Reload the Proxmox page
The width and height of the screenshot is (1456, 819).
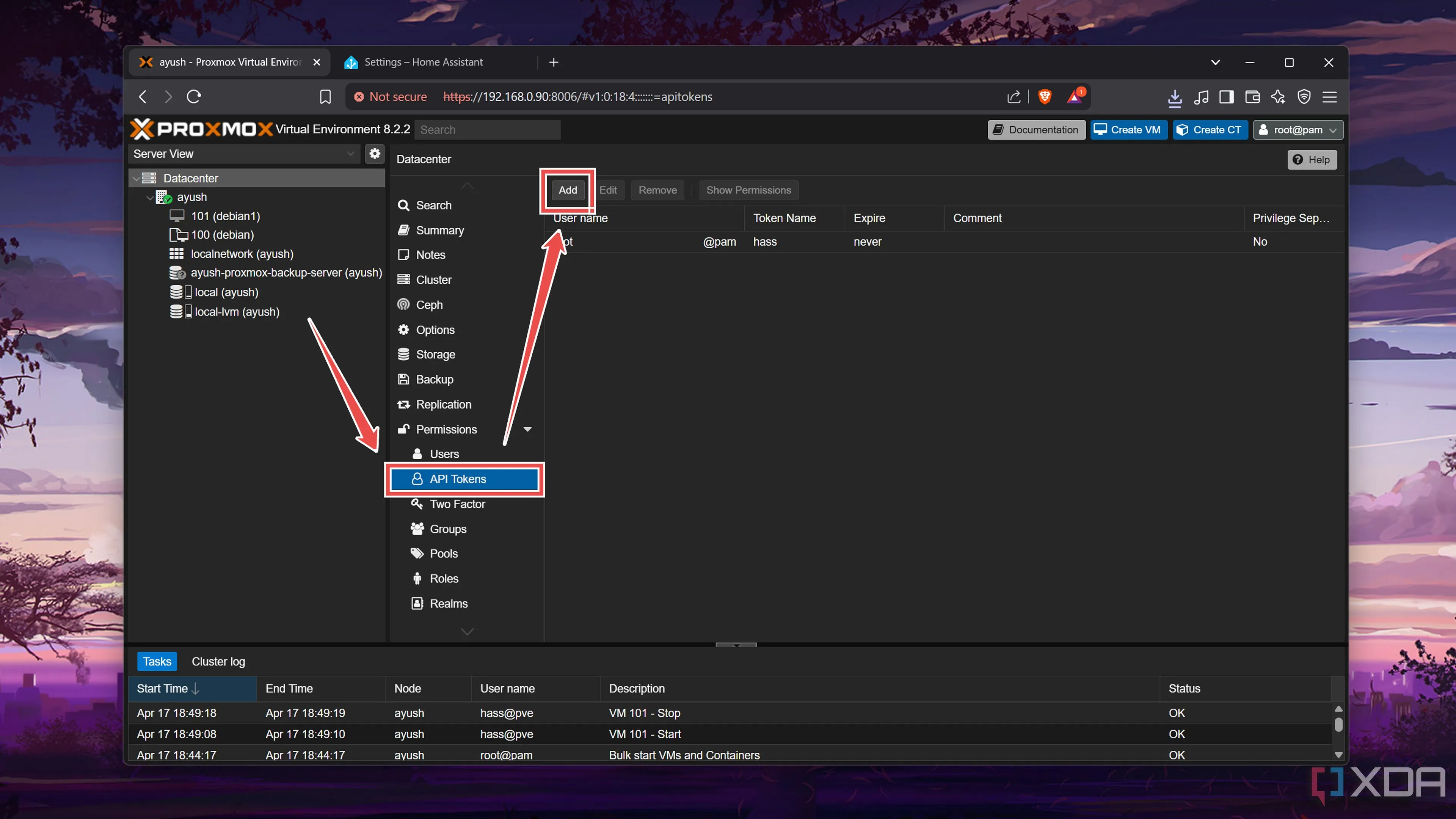(x=194, y=97)
